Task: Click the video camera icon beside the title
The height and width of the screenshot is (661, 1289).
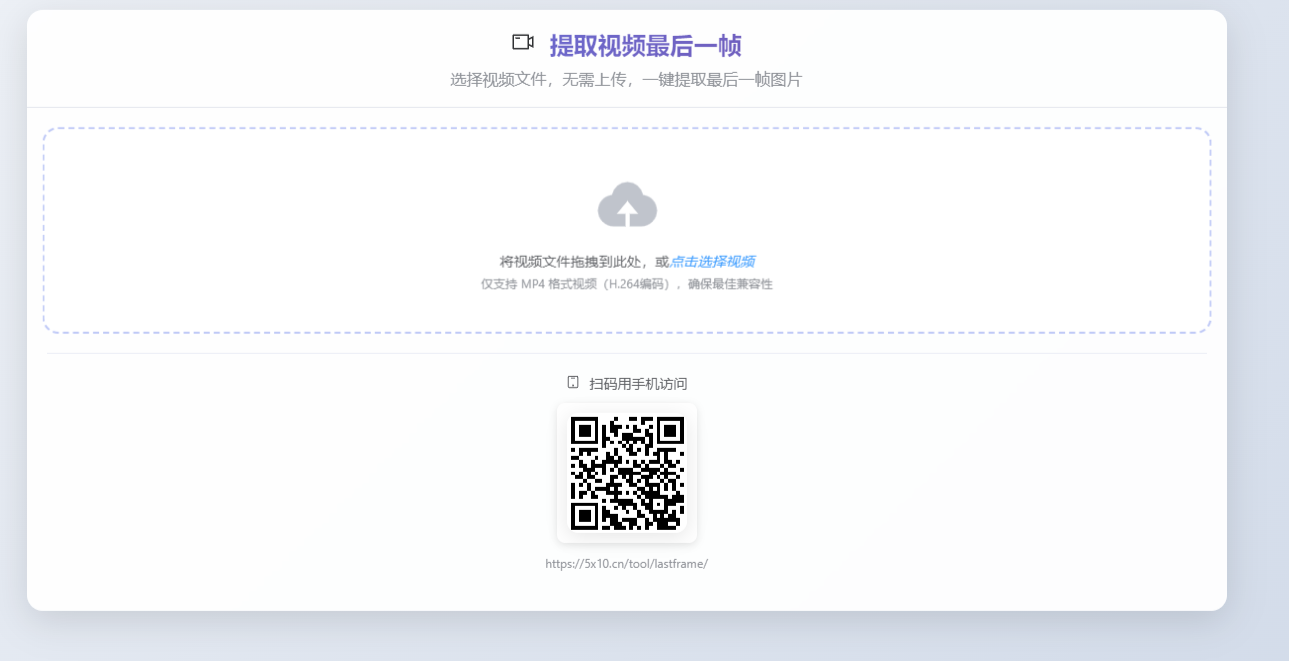Action: pyautogui.click(x=522, y=42)
